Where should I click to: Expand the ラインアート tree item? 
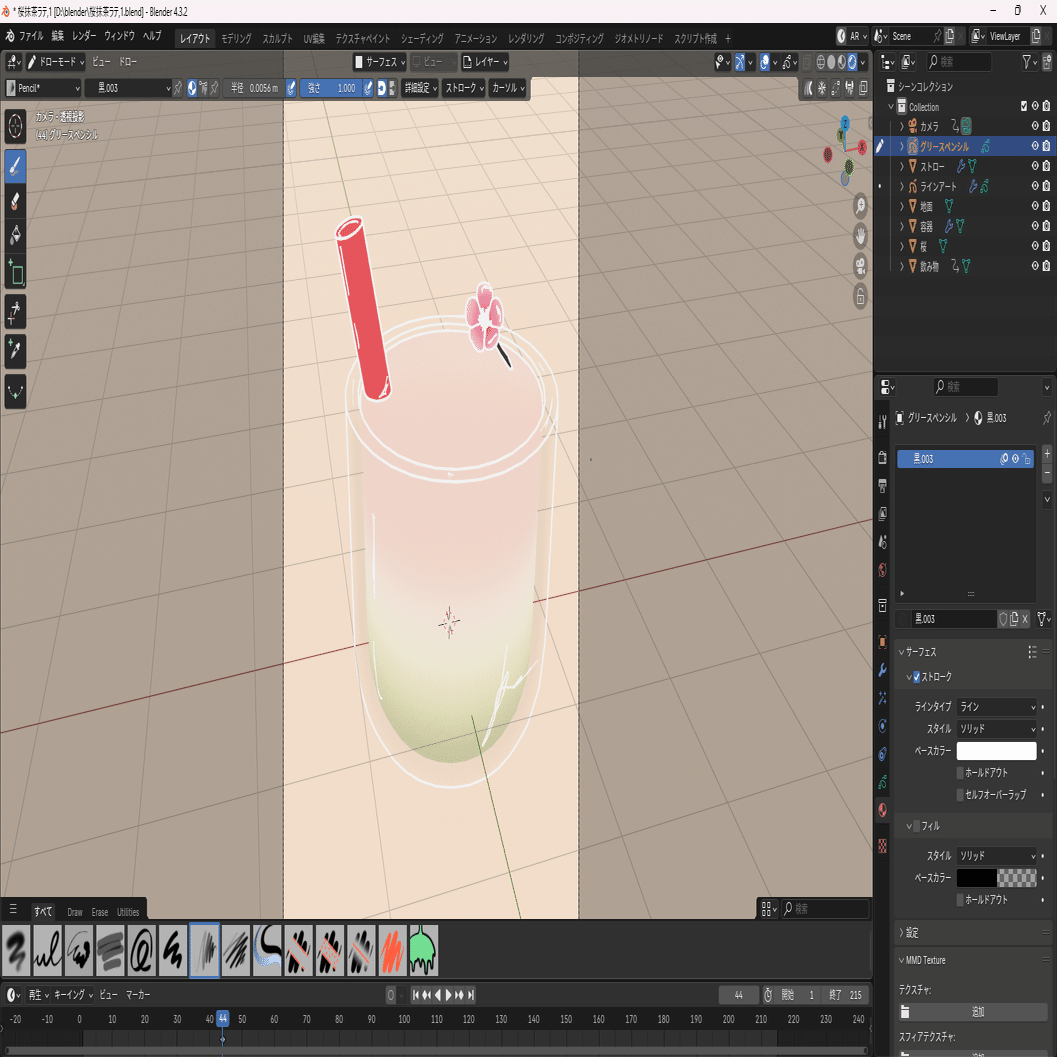pos(902,186)
